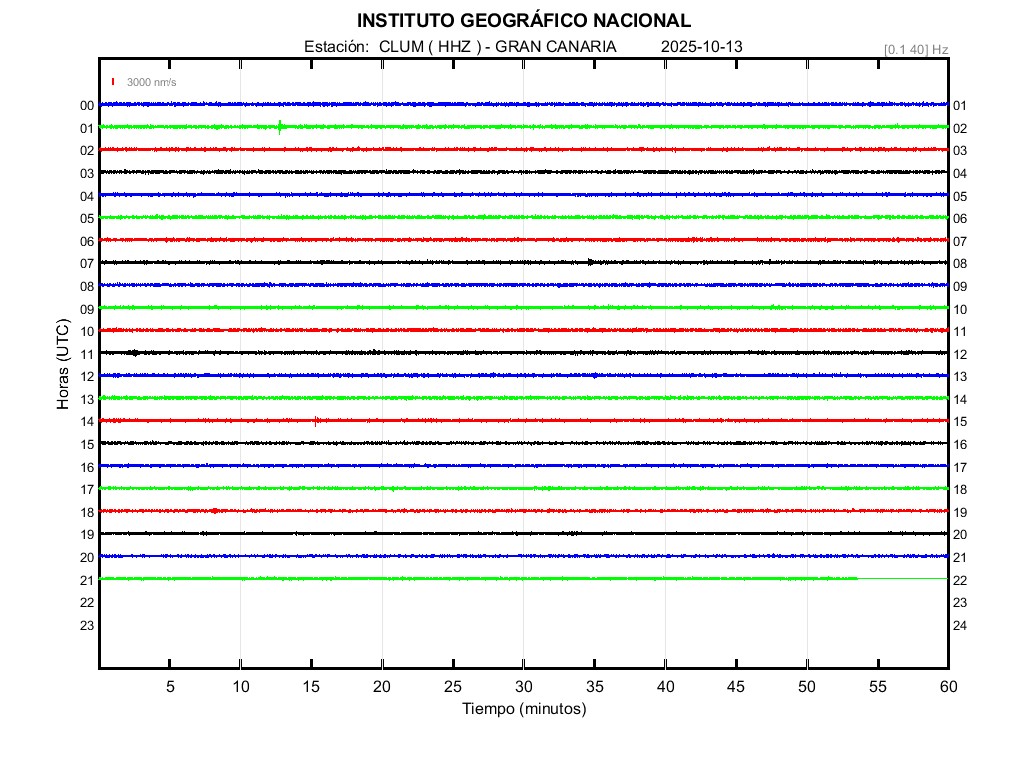The image size is (1024, 768).
Task: Click the 30 tick label on the minutes axis
Action: click(x=524, y=686)
